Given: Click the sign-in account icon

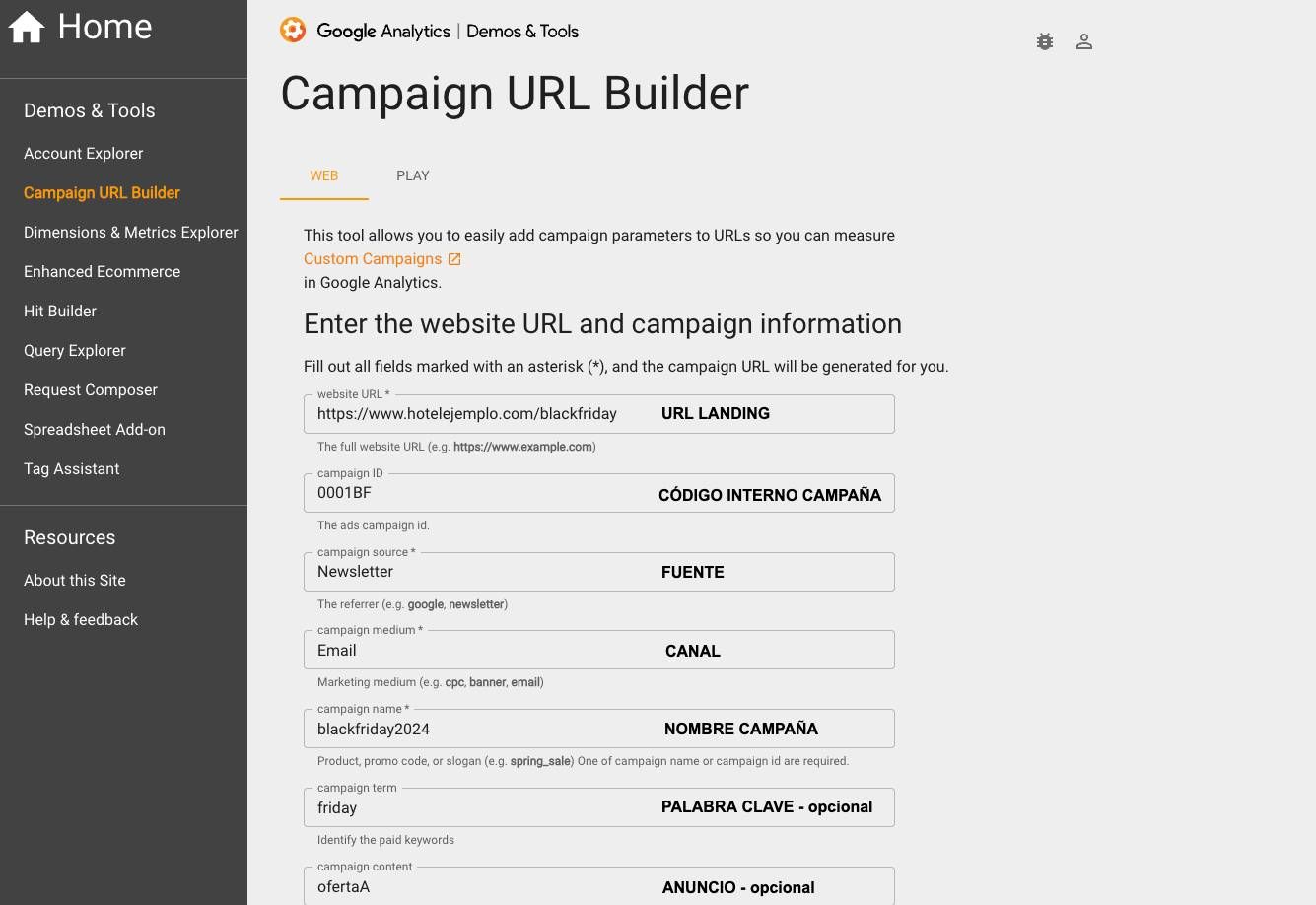Looking at the screenshot, I should 1083,41.
